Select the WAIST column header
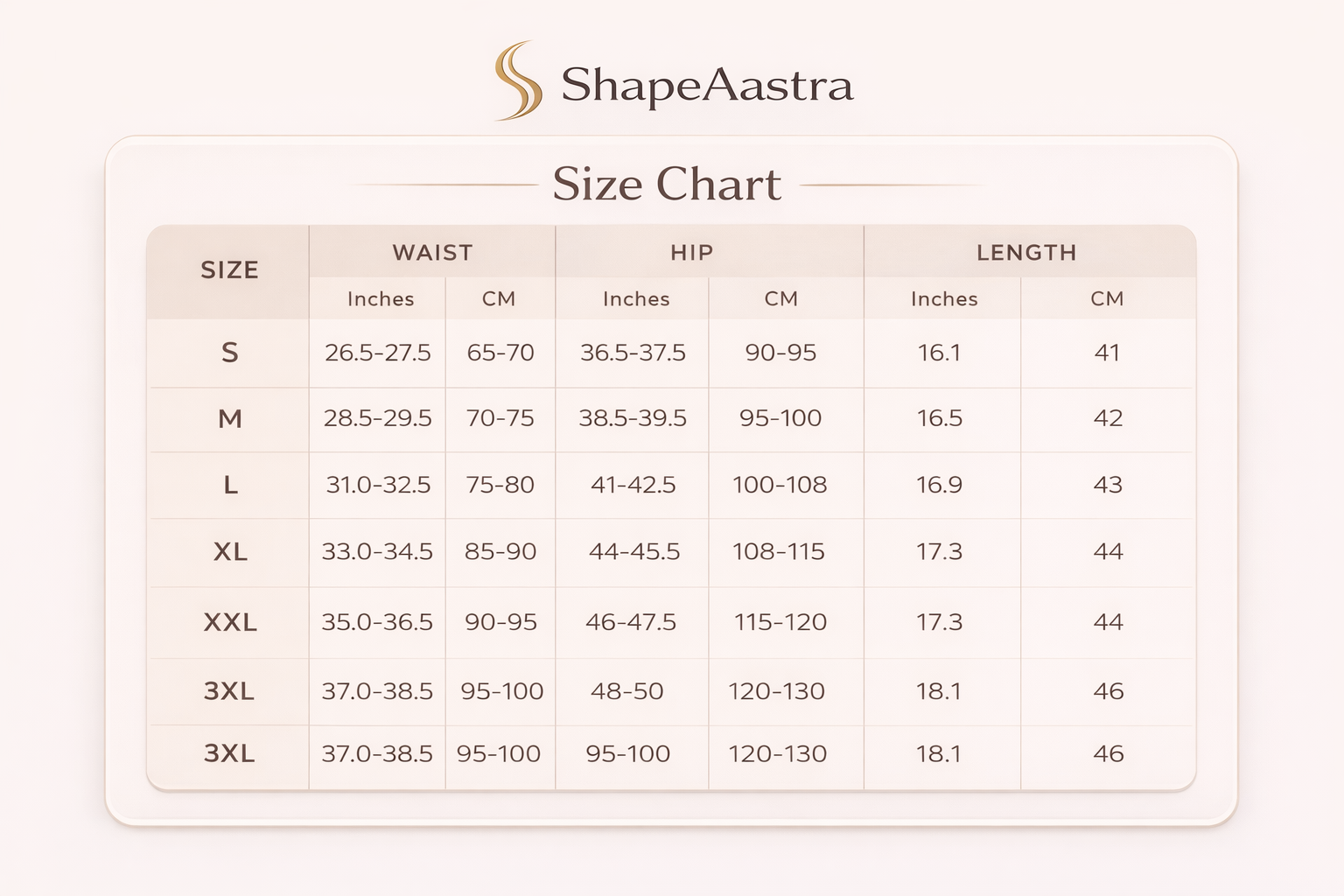 tap(432, 253)
